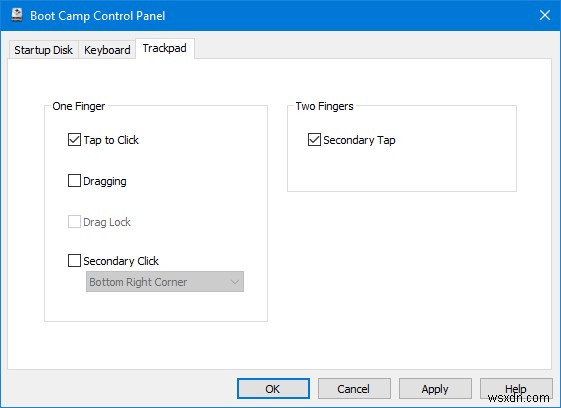
Task: Expand the Bottom Right Corner dropdown
Action: click(x=165, y=282)
